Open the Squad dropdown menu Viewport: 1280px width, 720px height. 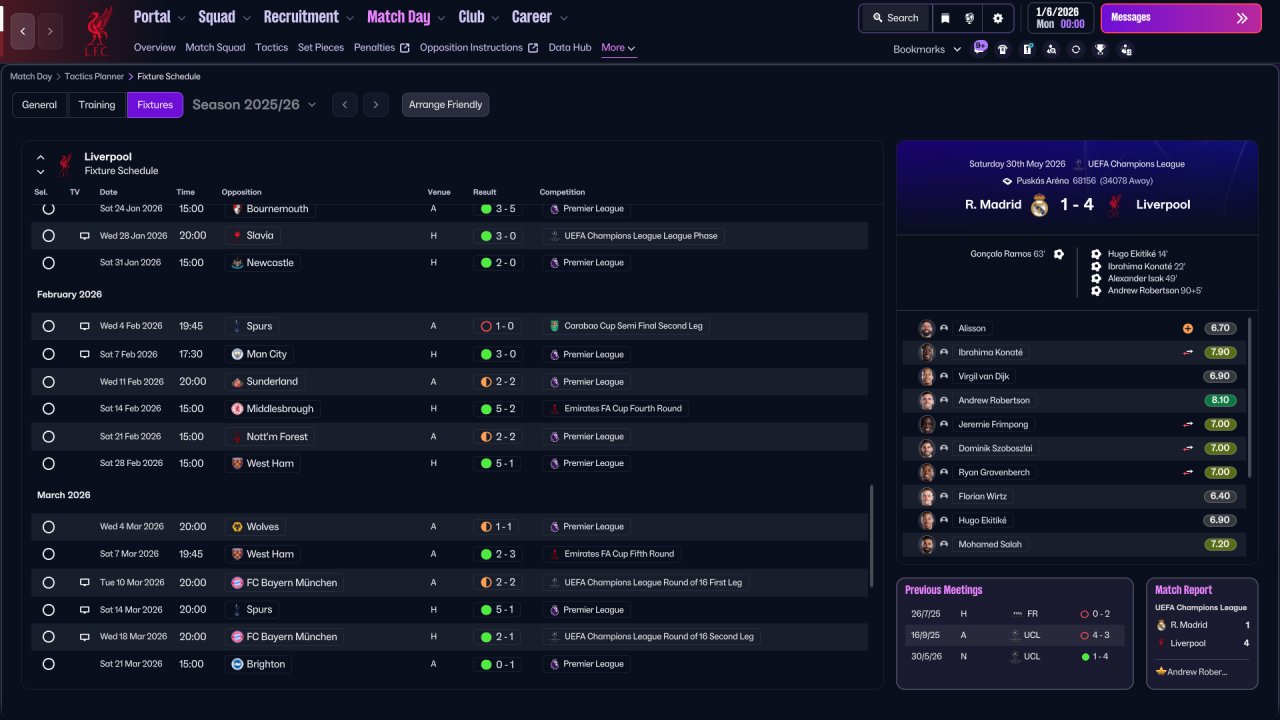pyautogui.click(x=224, y=17)
